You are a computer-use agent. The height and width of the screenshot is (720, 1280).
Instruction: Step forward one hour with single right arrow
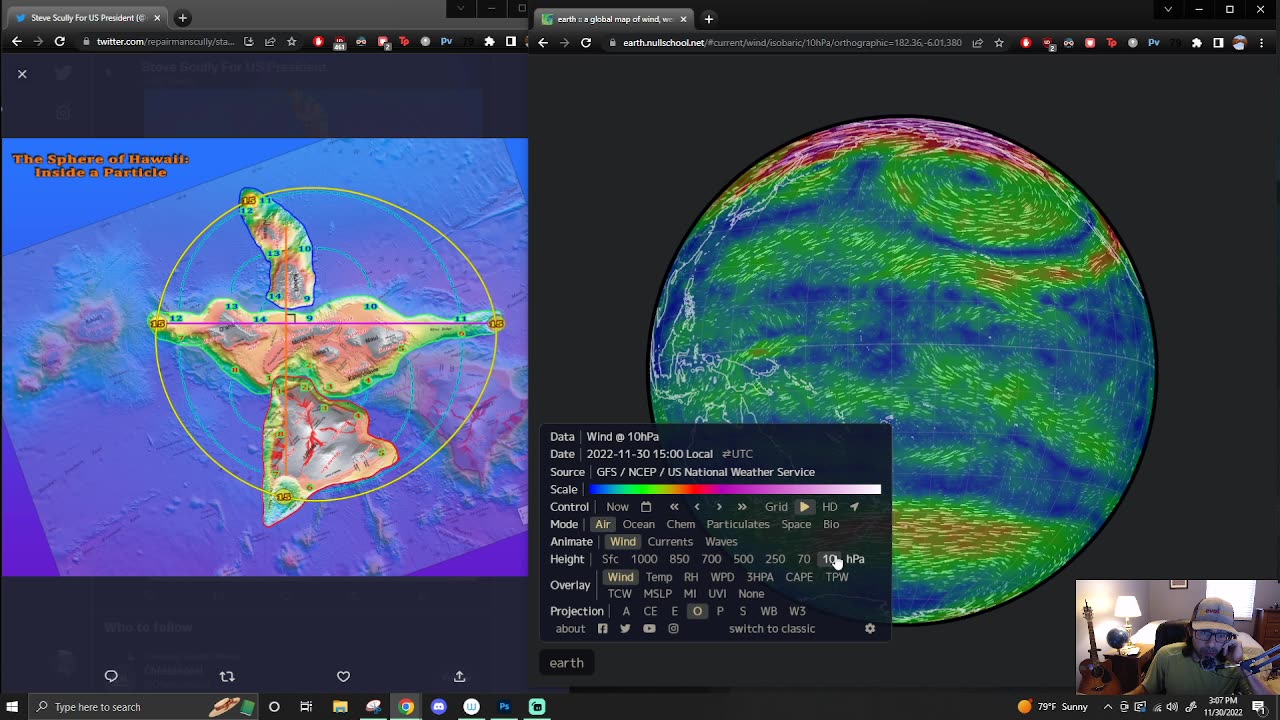coord(719,507)
